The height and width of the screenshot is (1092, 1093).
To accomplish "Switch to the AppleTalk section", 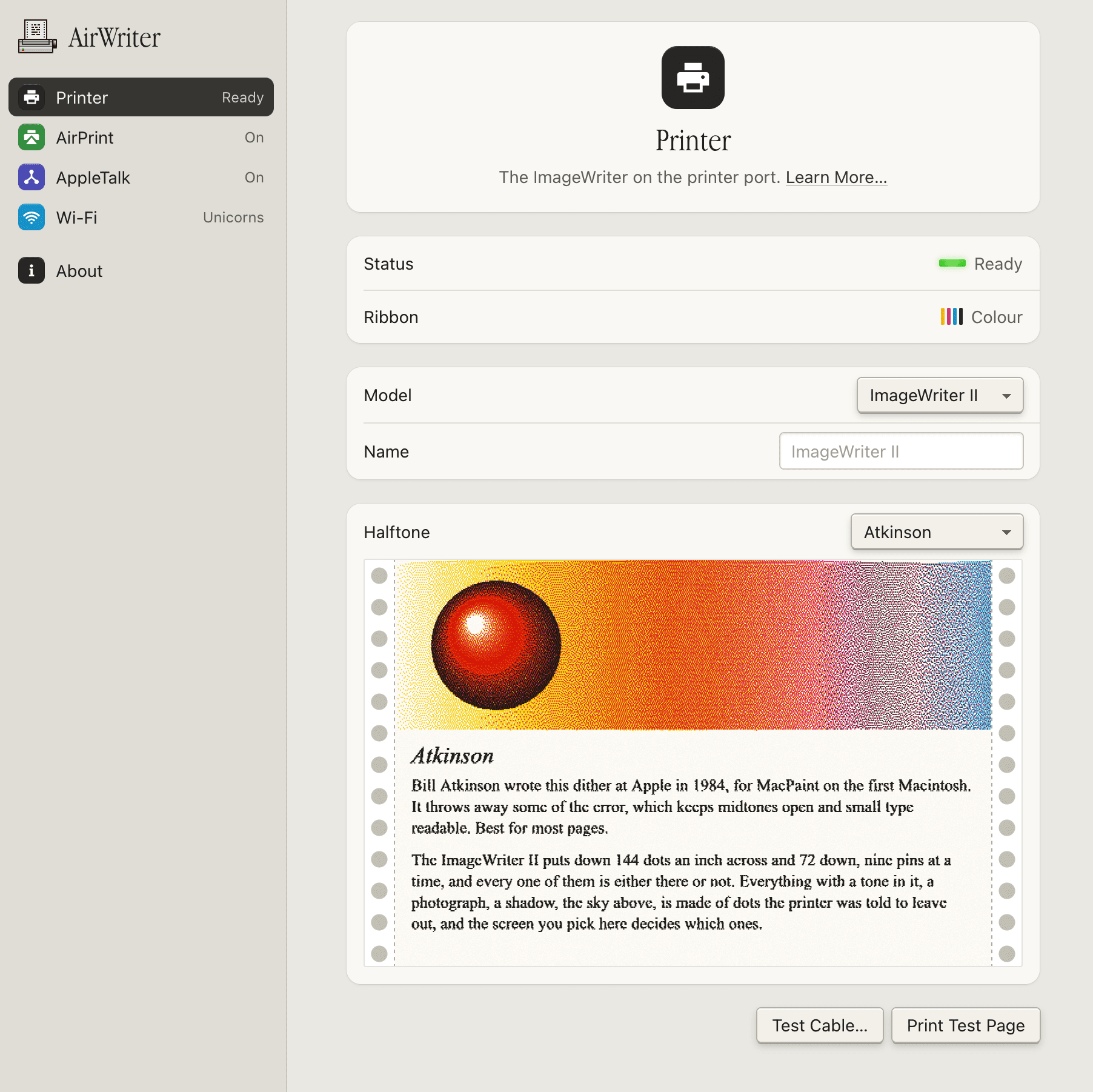I will pos(141,177).
